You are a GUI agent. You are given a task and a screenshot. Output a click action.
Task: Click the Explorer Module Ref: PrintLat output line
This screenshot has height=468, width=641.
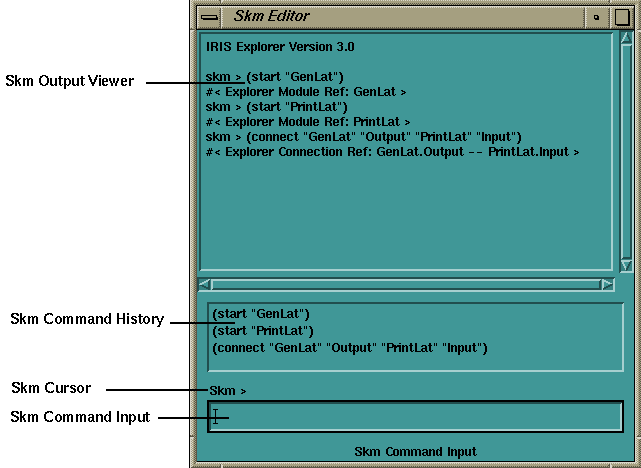[308, 121]
